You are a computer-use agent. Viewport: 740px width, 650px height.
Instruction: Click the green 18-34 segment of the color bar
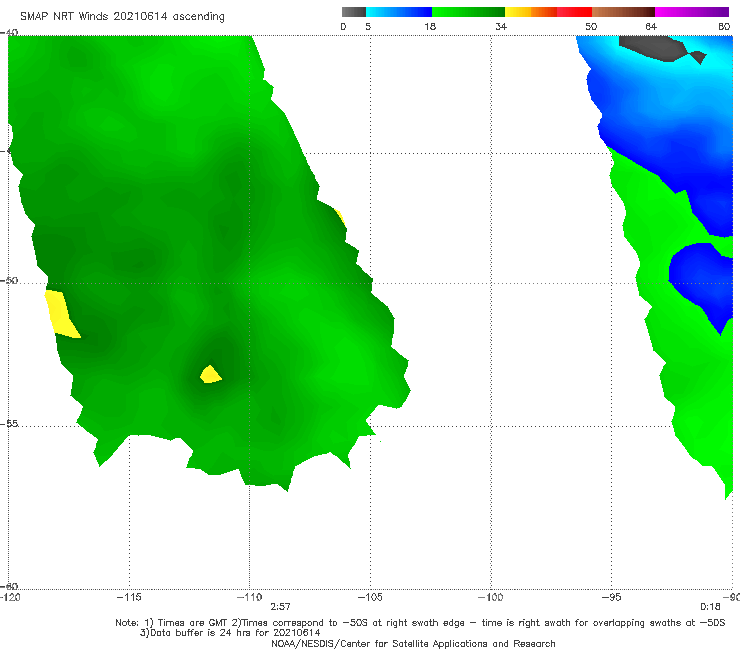468,12
